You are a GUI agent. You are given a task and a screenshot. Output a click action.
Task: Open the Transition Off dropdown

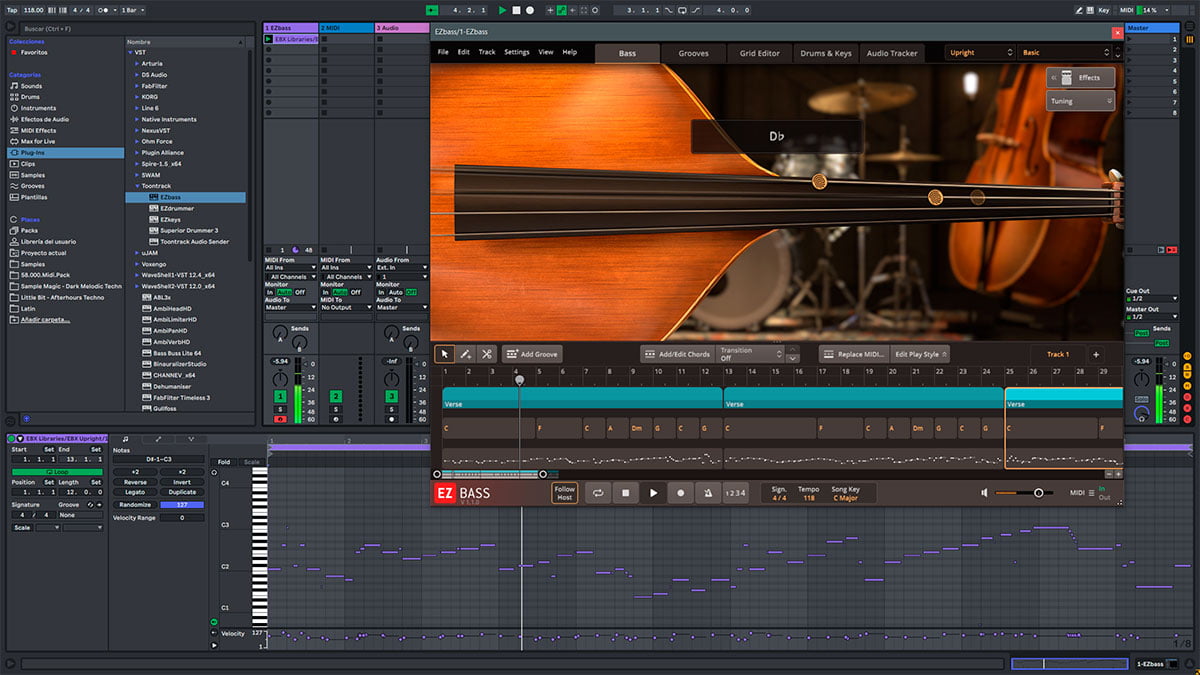(x=750, y=354)
